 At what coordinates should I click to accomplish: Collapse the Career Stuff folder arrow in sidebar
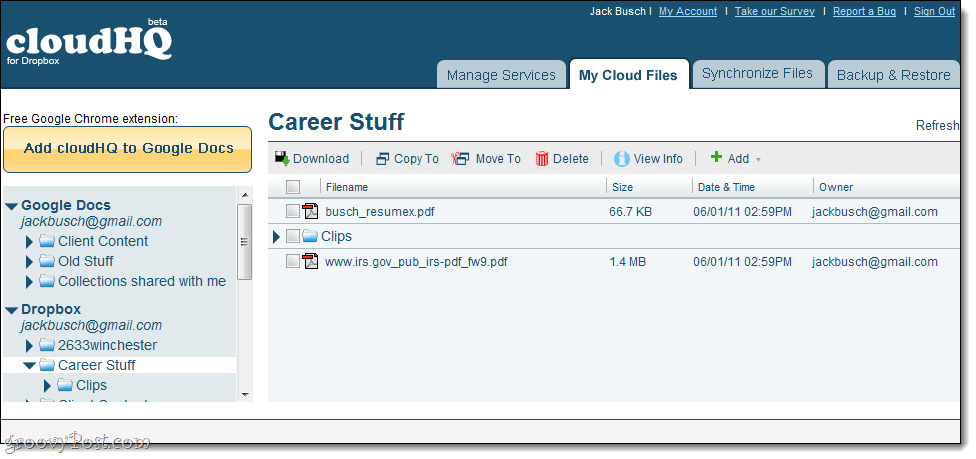(30, 366)
